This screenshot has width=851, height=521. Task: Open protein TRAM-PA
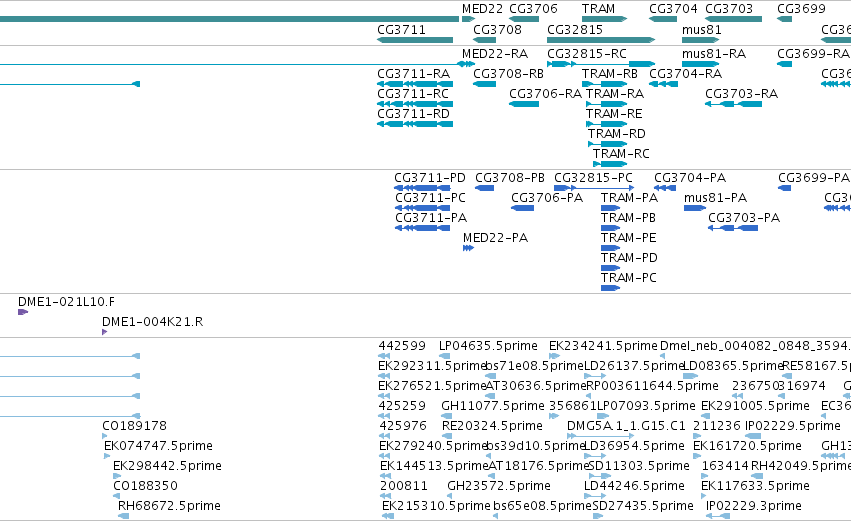click(x=629, y=198)
